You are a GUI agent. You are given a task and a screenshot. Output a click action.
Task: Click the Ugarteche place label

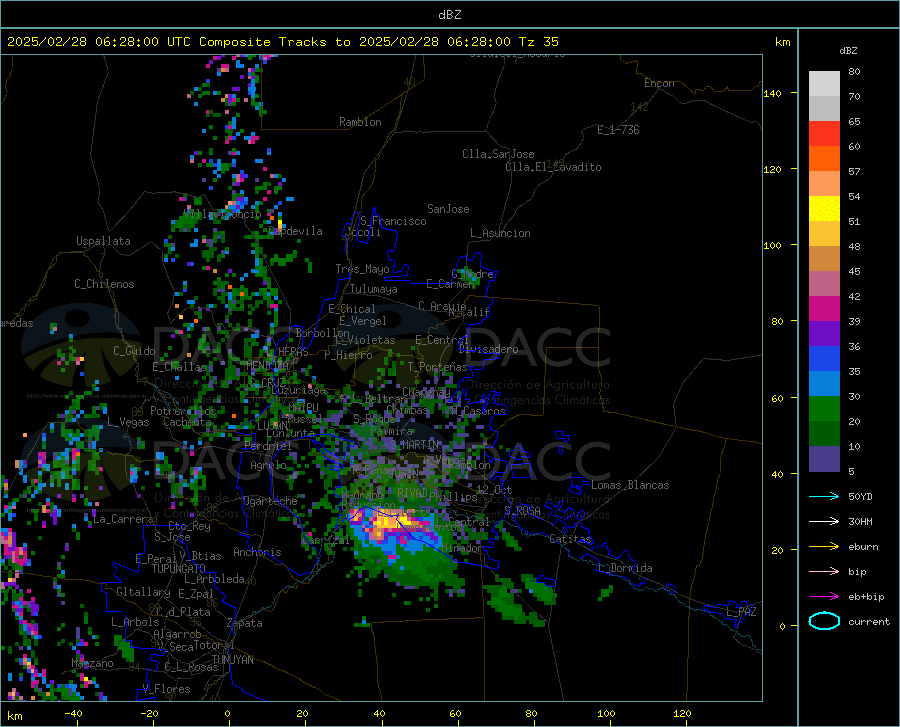270,501
